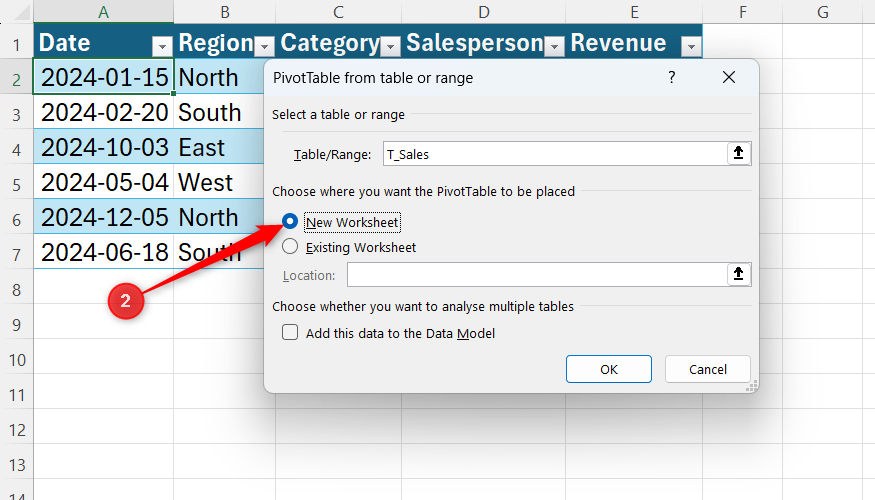Screen dimensions: 875x500
Task: Click the Location input field
Action: [537, 274]
